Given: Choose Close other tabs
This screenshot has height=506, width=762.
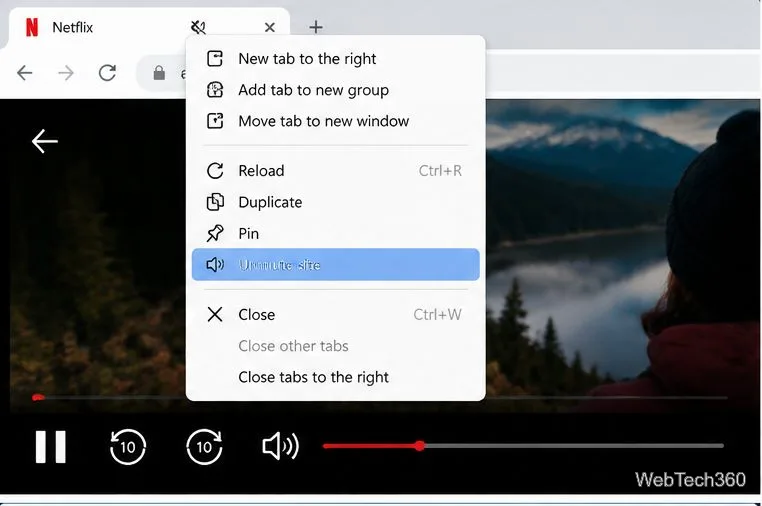Looking at the screenshot, I should click(335, 346).
